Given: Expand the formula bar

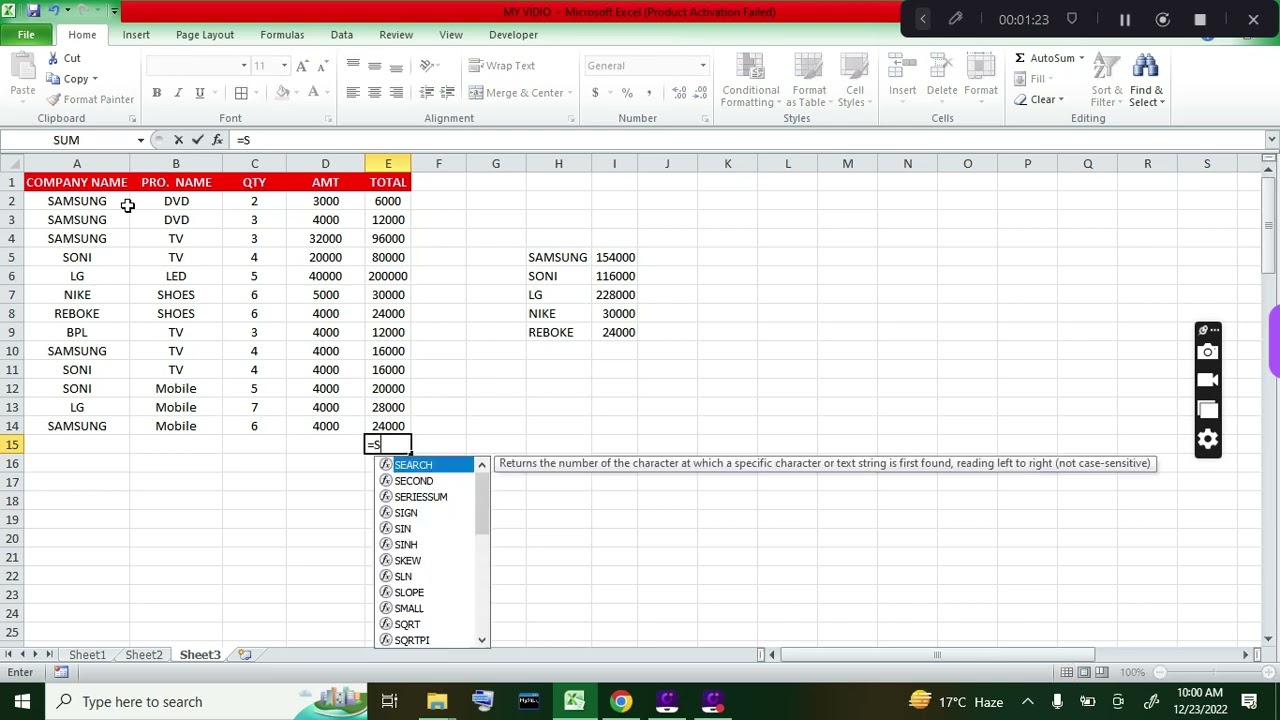Looking at the screenshot, I should [1272, 140].
